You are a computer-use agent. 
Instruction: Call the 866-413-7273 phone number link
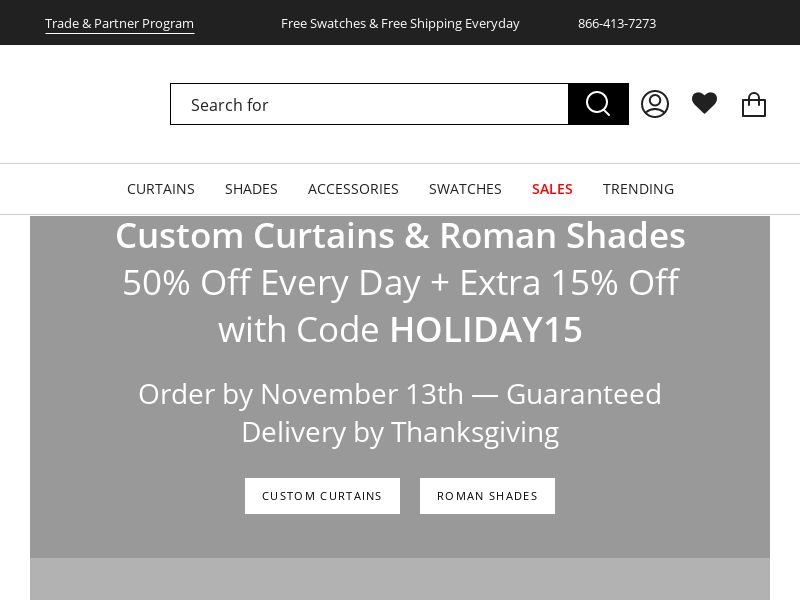pyautogui.click(x=617, y=23)
